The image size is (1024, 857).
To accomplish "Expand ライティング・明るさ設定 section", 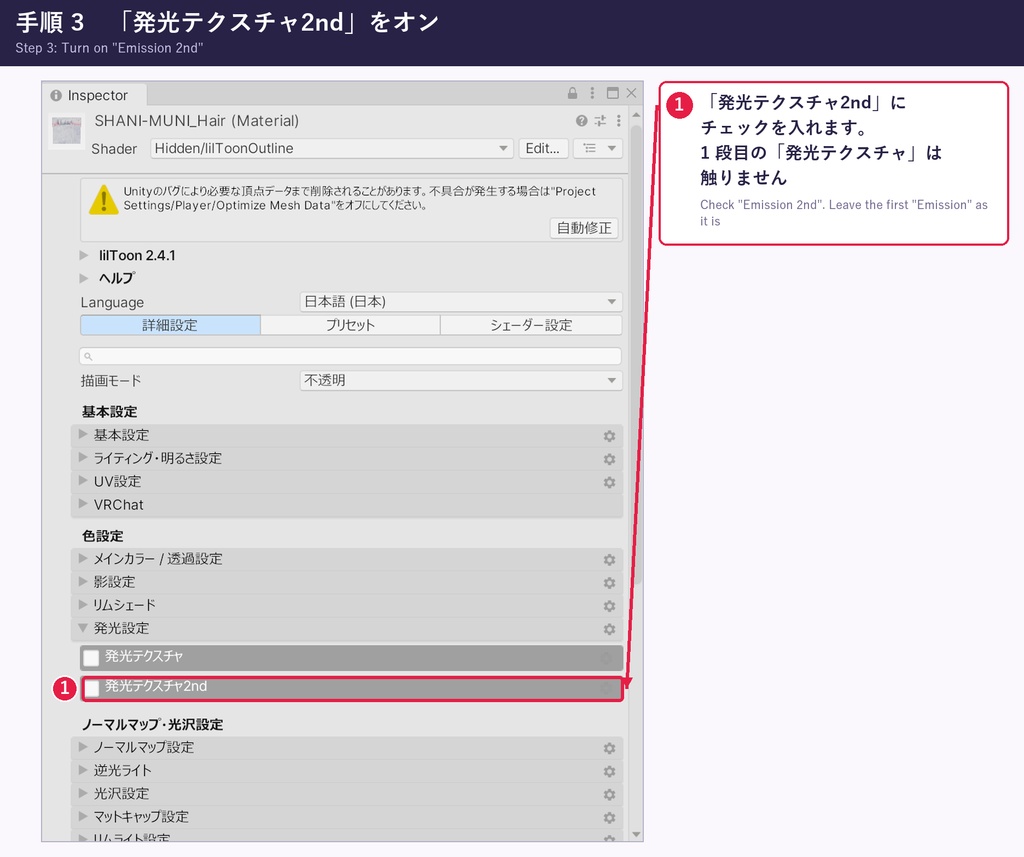I will [347, 459].
